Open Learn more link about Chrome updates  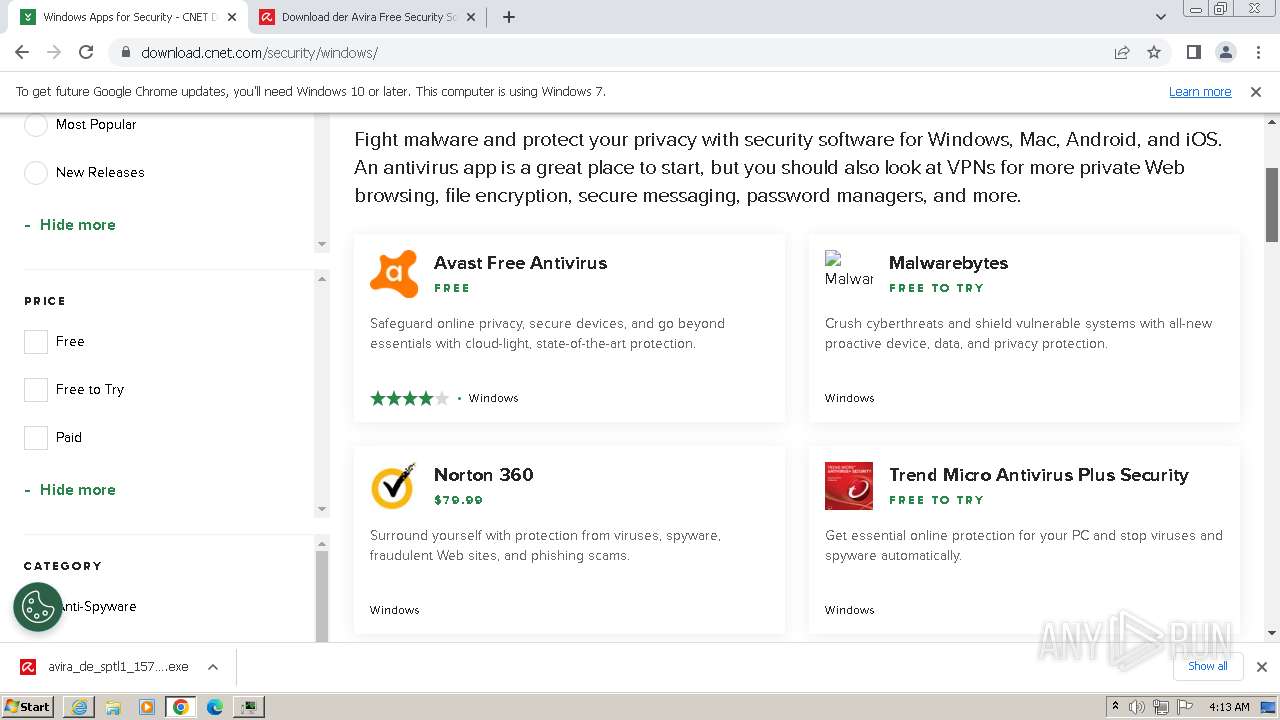coord(1200,91)
